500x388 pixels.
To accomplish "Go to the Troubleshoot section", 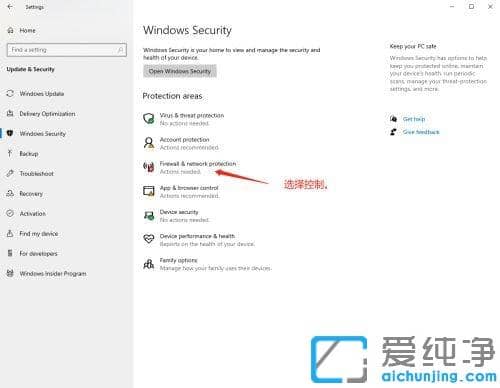I will coord(36,174).
